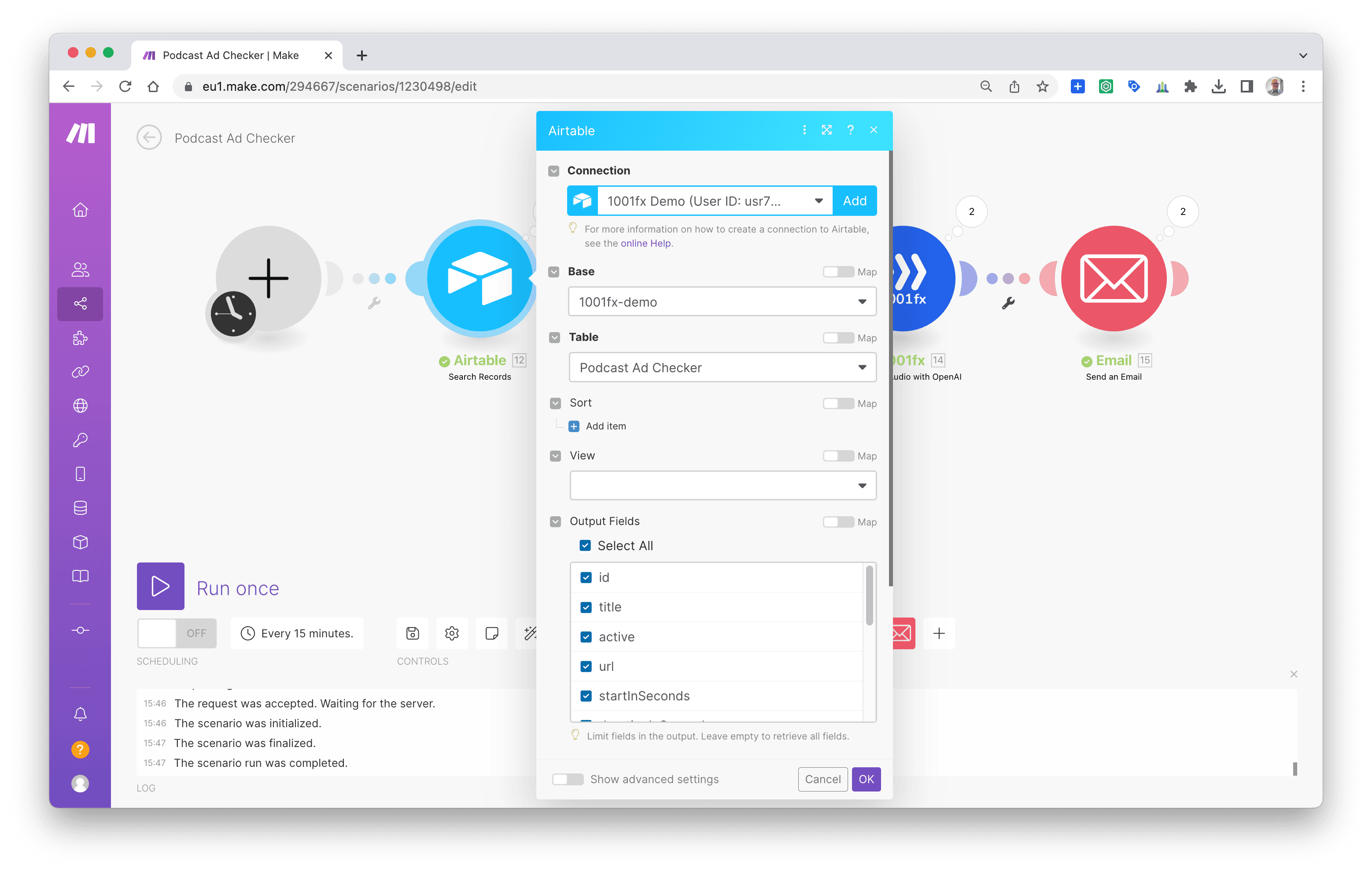Toggle the scheduling OFF switch

[x=177, y=633]
